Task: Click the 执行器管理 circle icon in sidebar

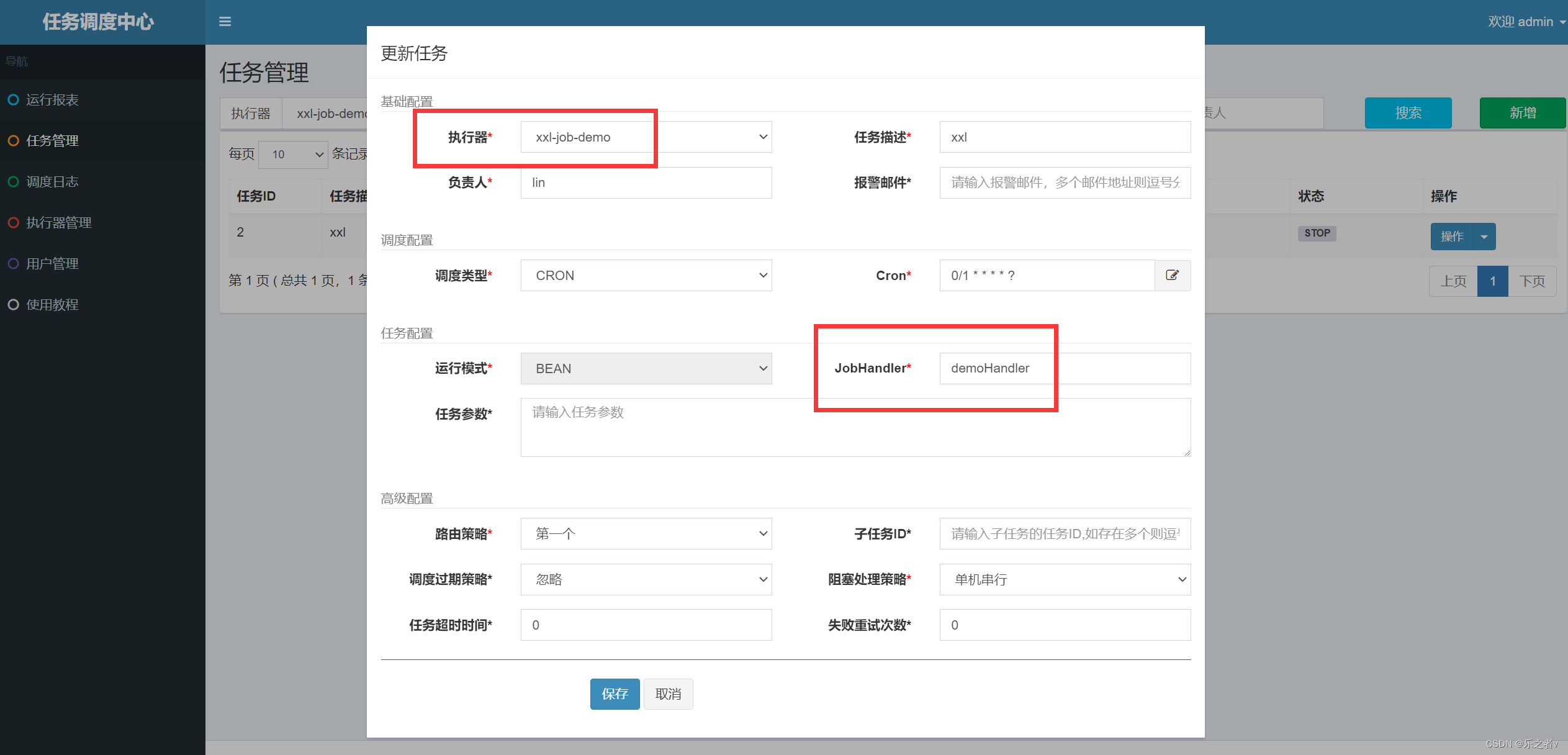Action: [13, 222]
